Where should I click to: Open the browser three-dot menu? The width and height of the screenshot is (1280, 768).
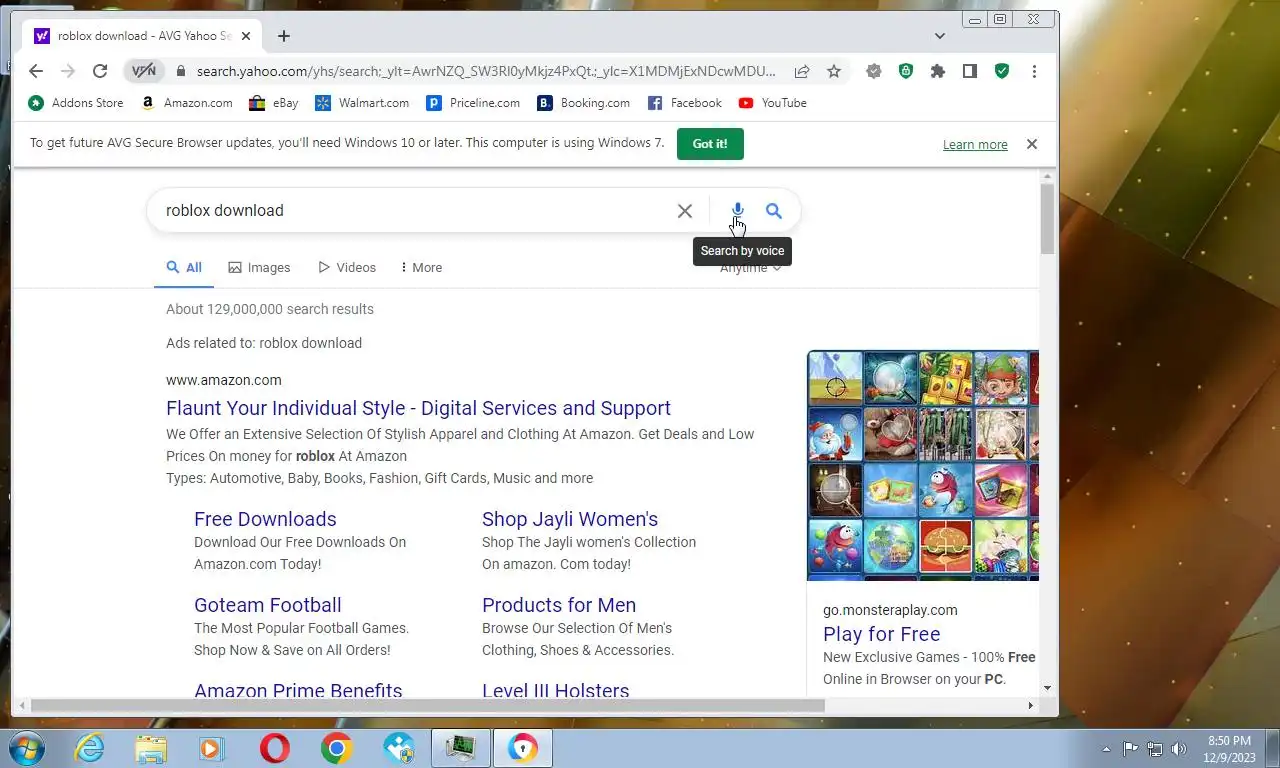point(1034,71)
